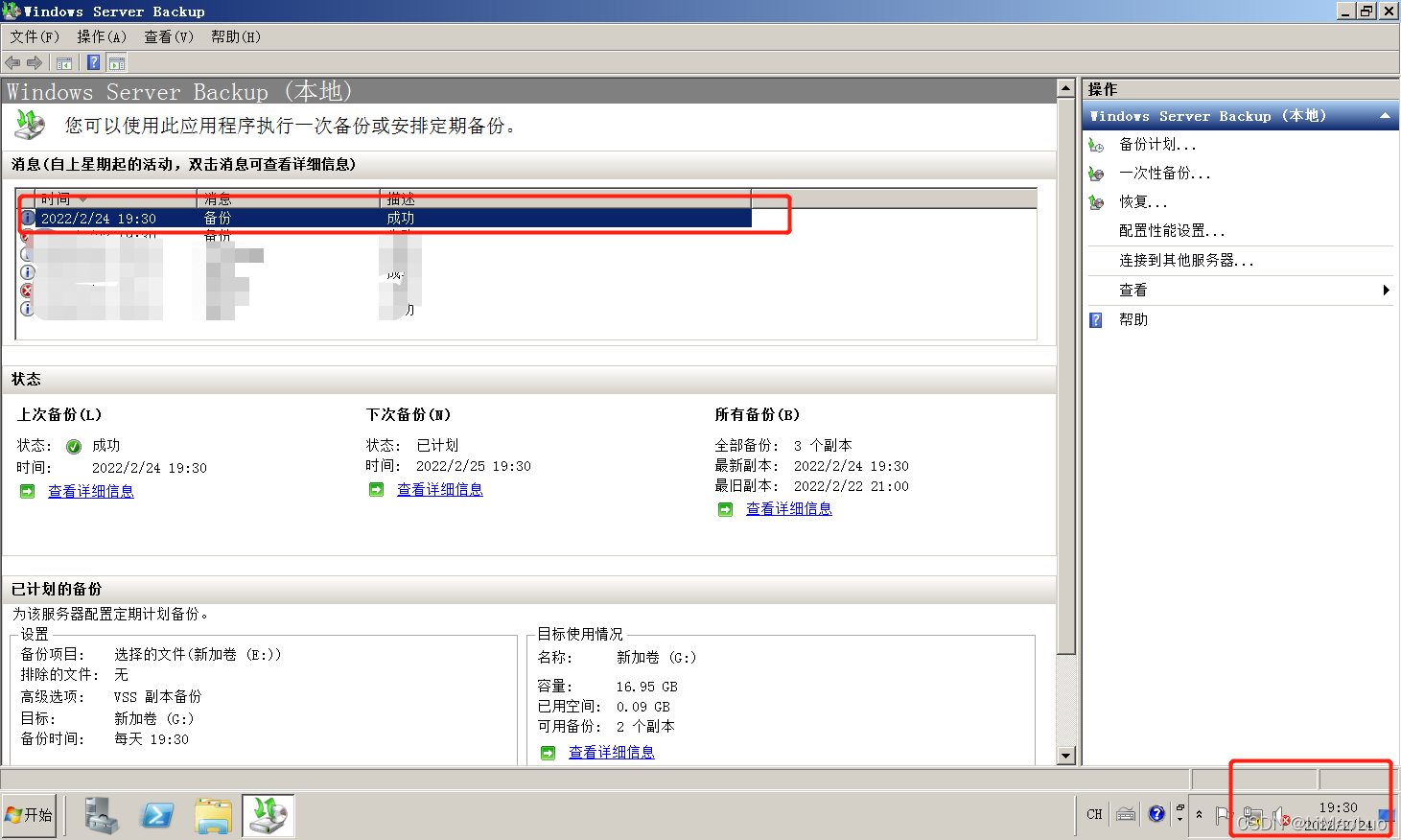Screen dimensions: 1401x840
Task: Select the 2022/2/24 19:30 备份 成功 message row
Action: 385,219
